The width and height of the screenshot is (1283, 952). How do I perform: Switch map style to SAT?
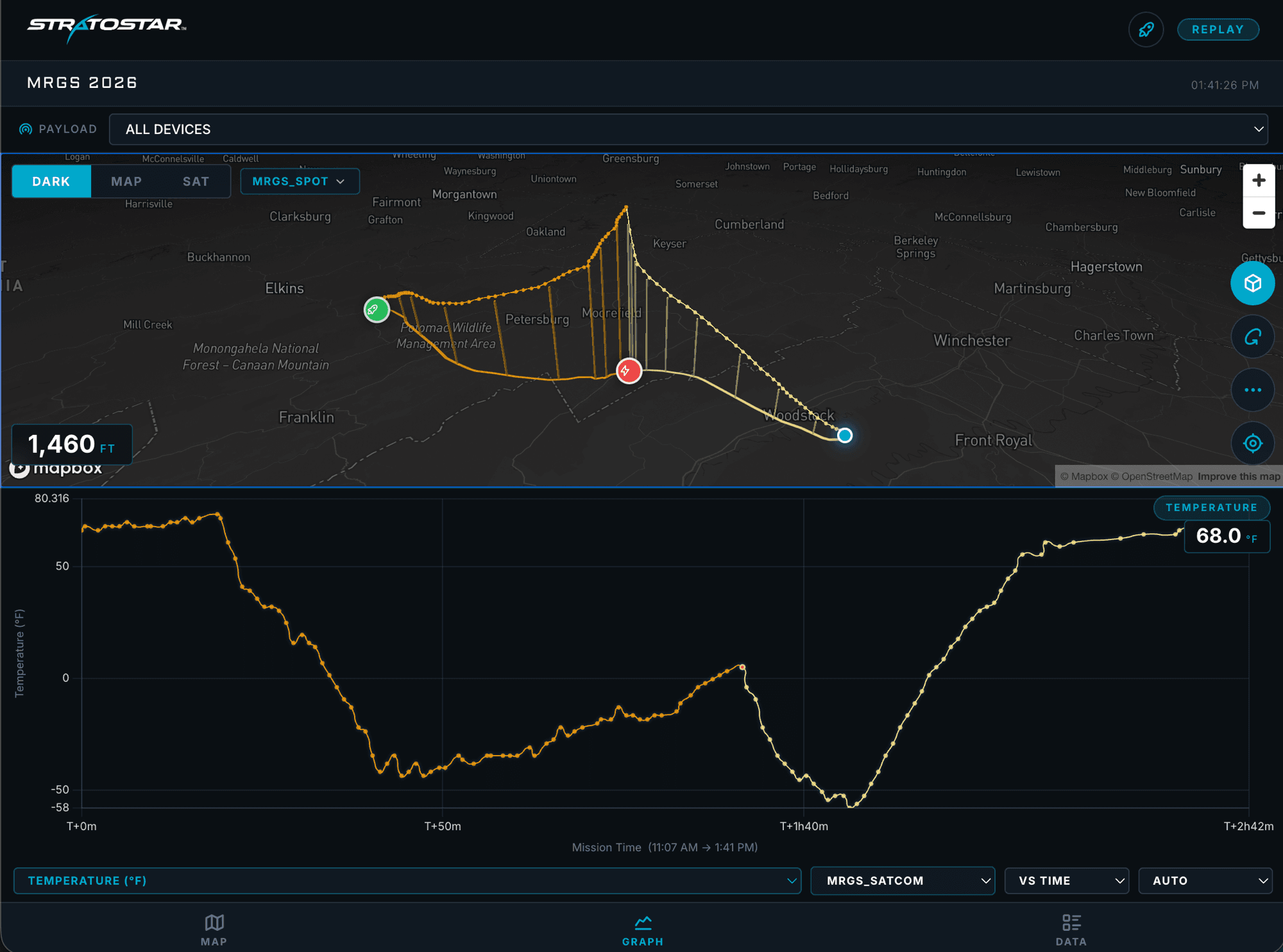pos(196,182)
